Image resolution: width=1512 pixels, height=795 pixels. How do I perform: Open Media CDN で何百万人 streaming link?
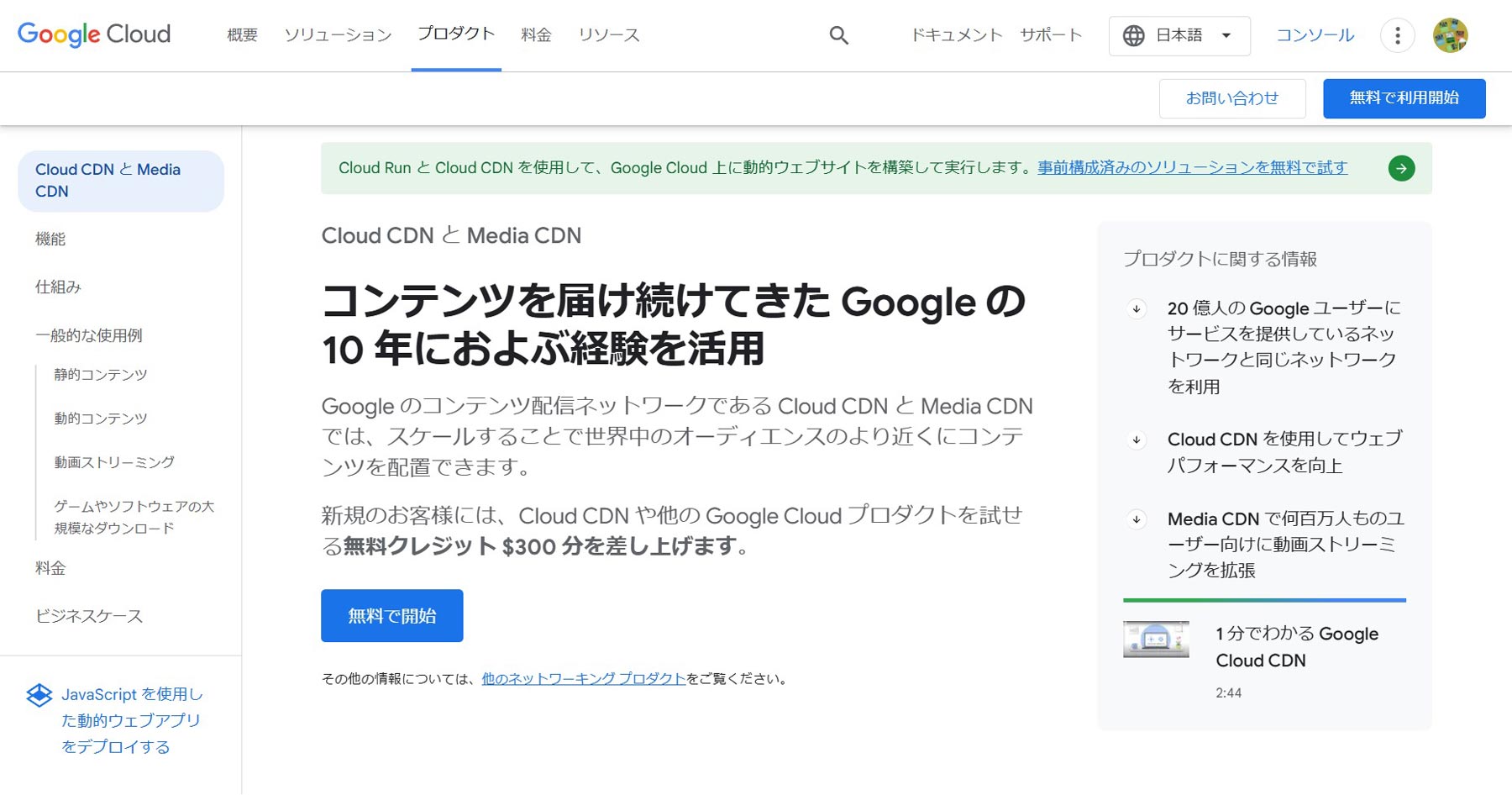(x=1285, y=545)
